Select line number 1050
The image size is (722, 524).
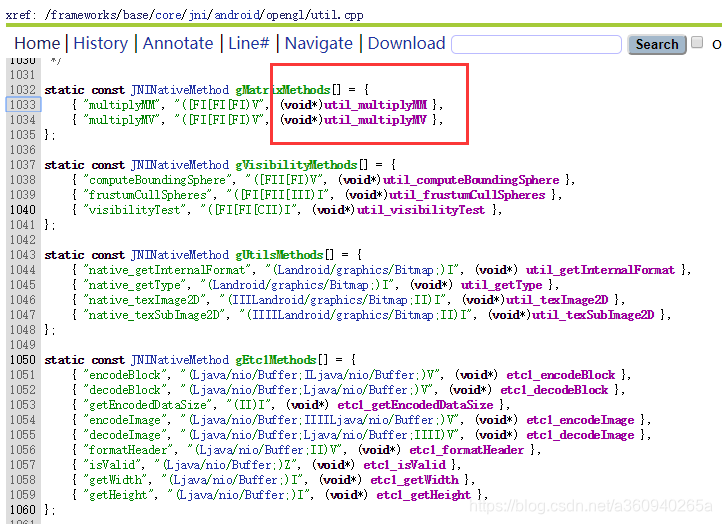point(23,360)
